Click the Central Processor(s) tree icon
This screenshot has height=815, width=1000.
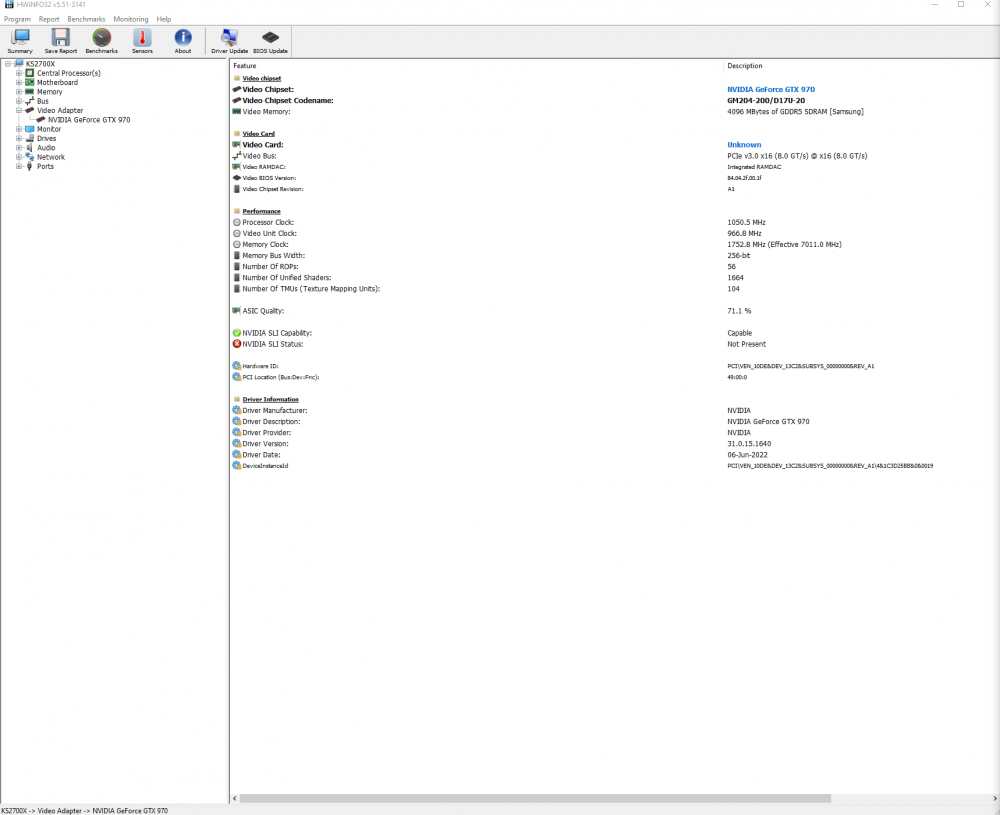pyautogui.click(x=29, y=73)
